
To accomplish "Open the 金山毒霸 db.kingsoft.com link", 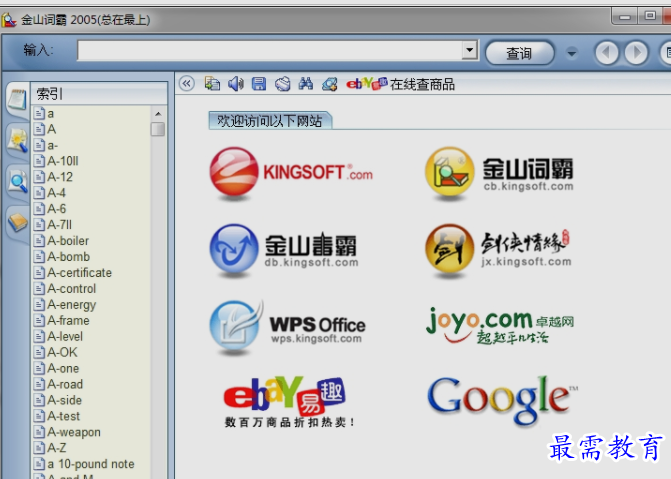I will (283, 249).
